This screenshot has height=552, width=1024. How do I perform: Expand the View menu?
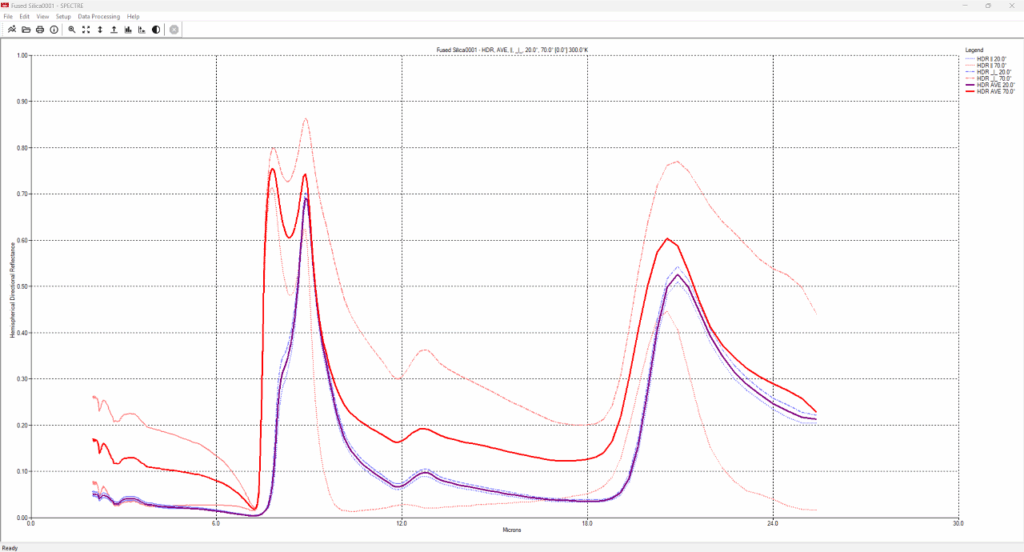[x=42, y=17]
